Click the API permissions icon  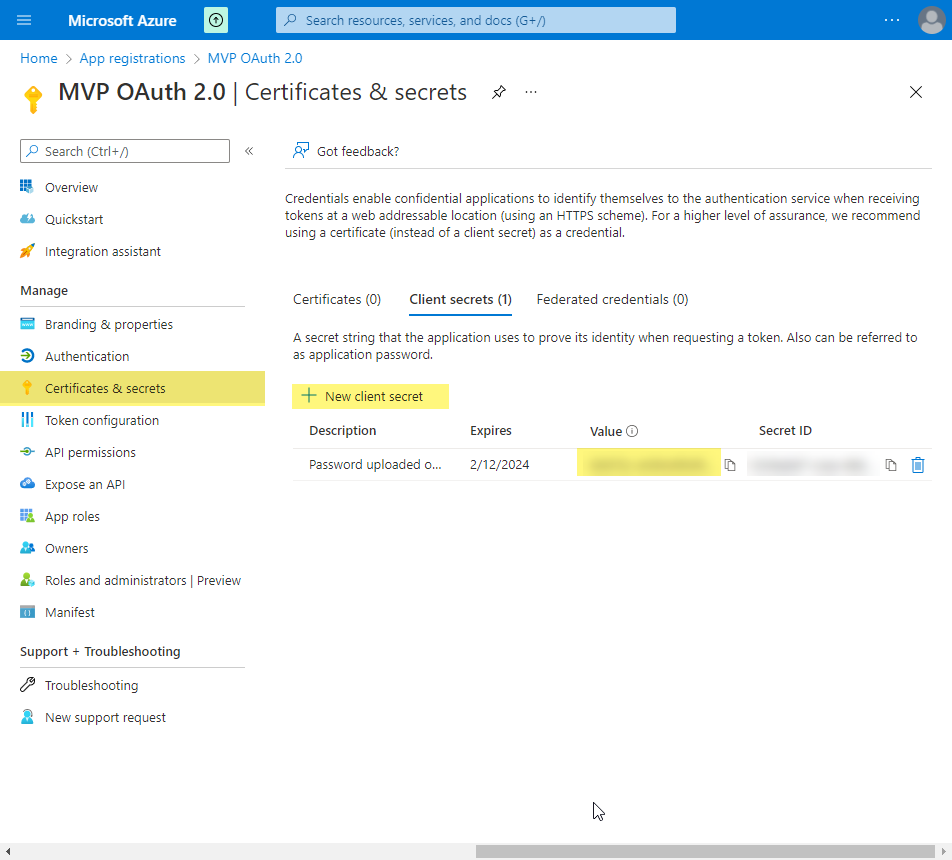pyautogui.click(x=27, y=452)
